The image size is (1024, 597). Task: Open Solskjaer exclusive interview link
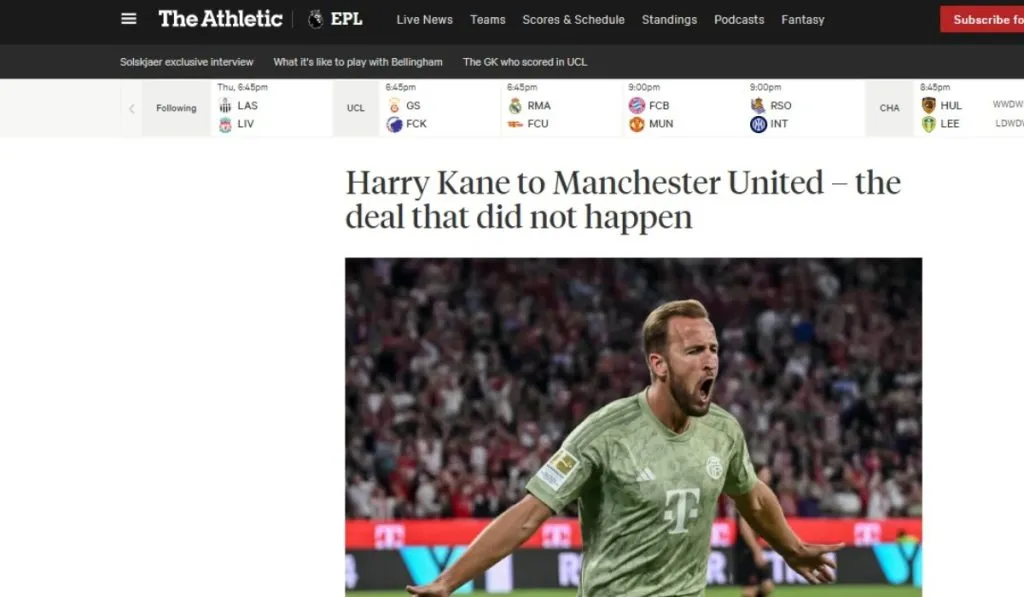186,62
